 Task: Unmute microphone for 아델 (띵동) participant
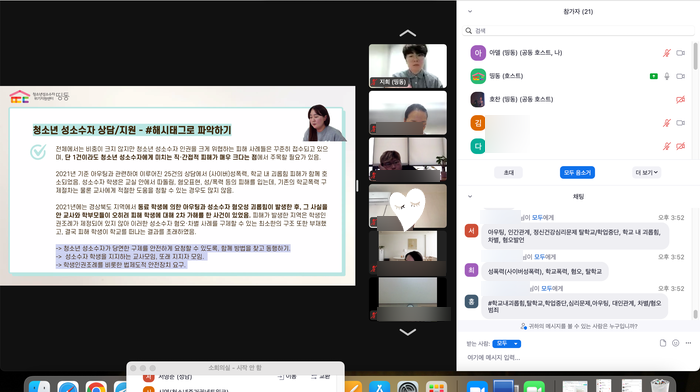(x=667, y=53)
